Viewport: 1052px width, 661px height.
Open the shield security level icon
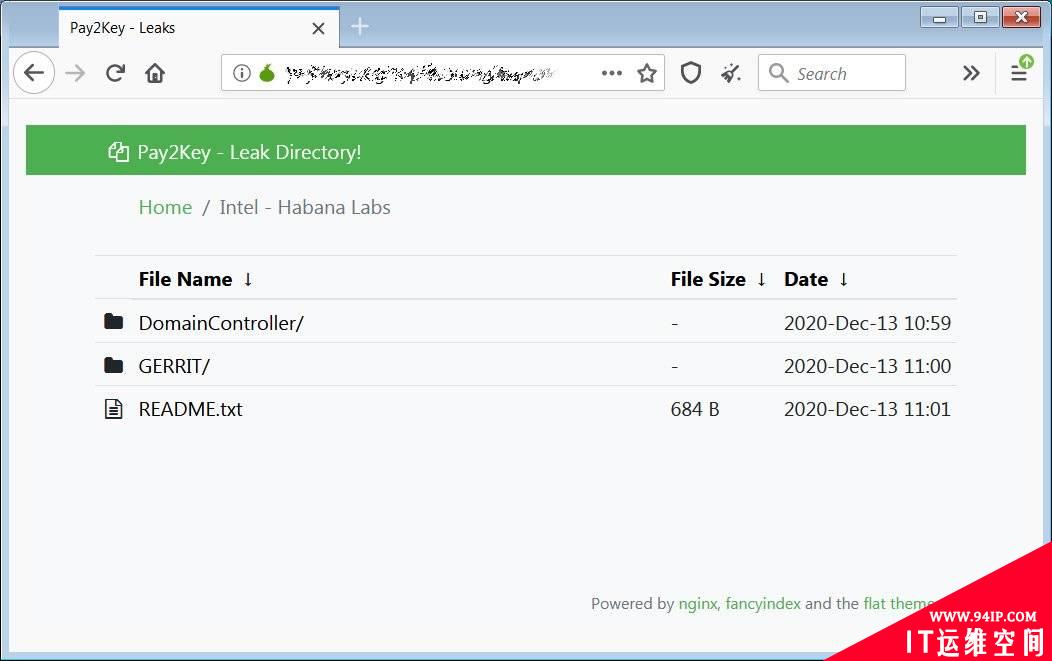[691, 72]
